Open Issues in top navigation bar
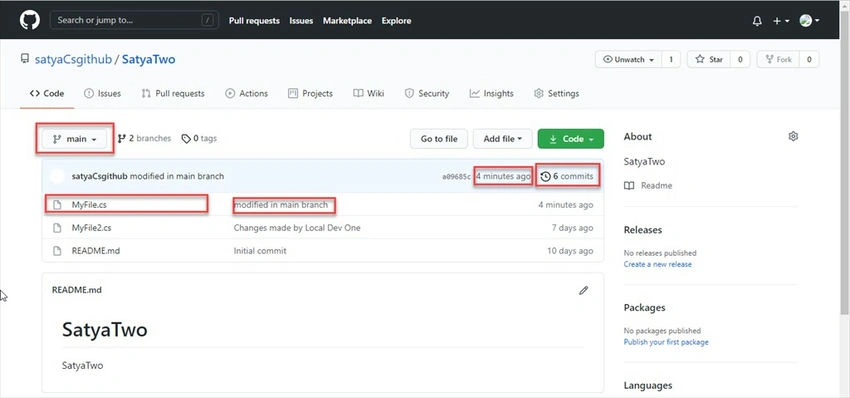Viewport: 850px width, 398px height. pyautogui.click(x=301, y=21)
